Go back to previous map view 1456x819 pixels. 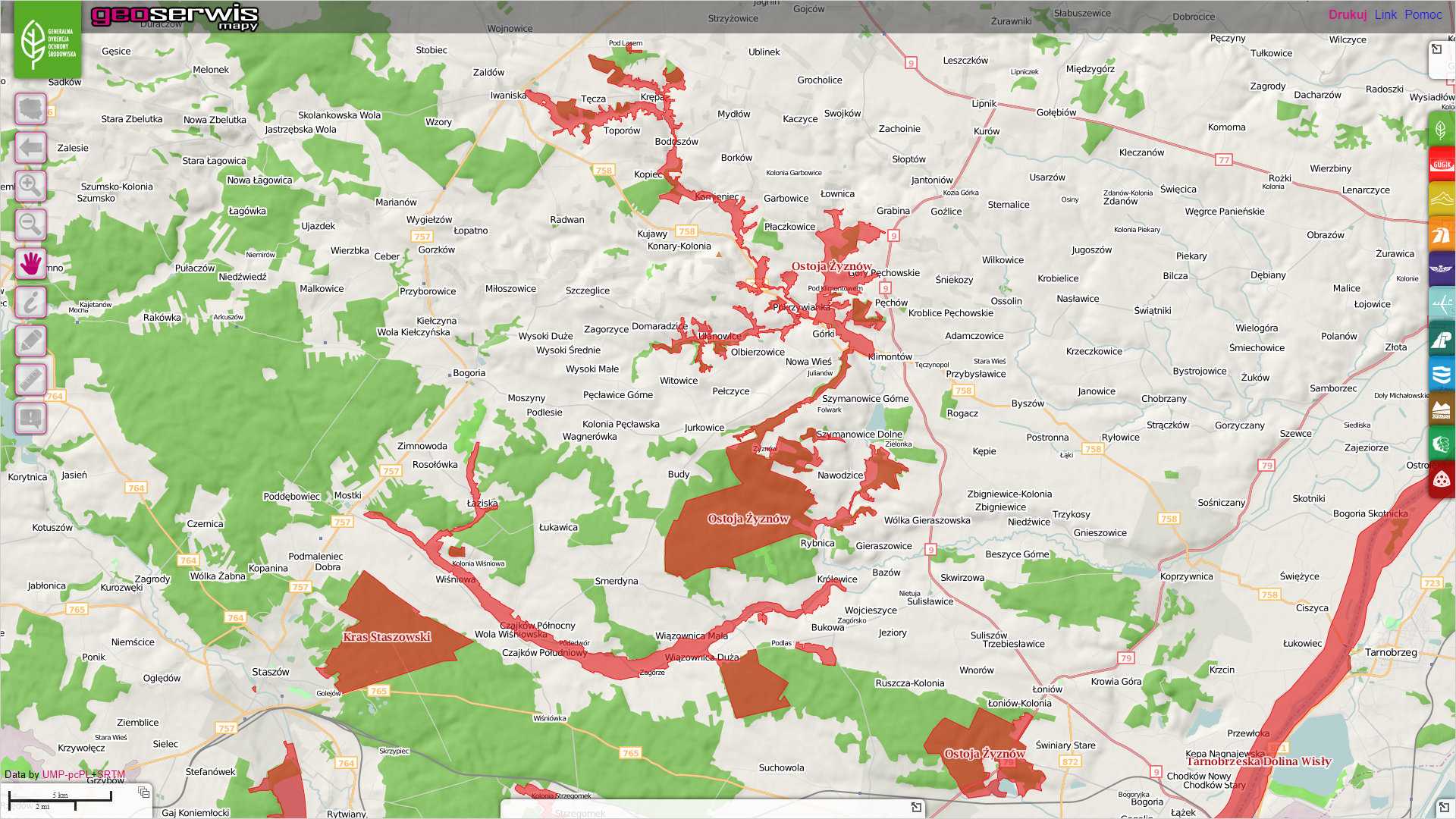tap(30, 147)
